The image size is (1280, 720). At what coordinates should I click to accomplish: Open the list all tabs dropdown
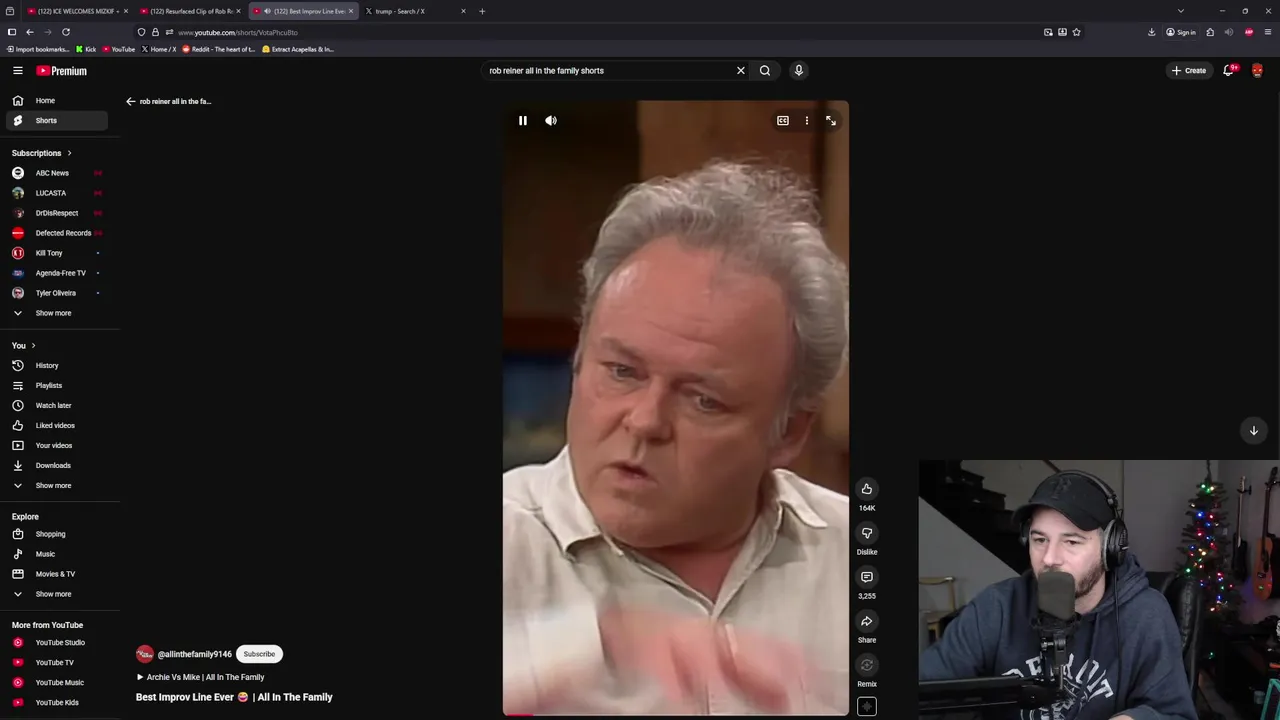(x=1180, y=11)
